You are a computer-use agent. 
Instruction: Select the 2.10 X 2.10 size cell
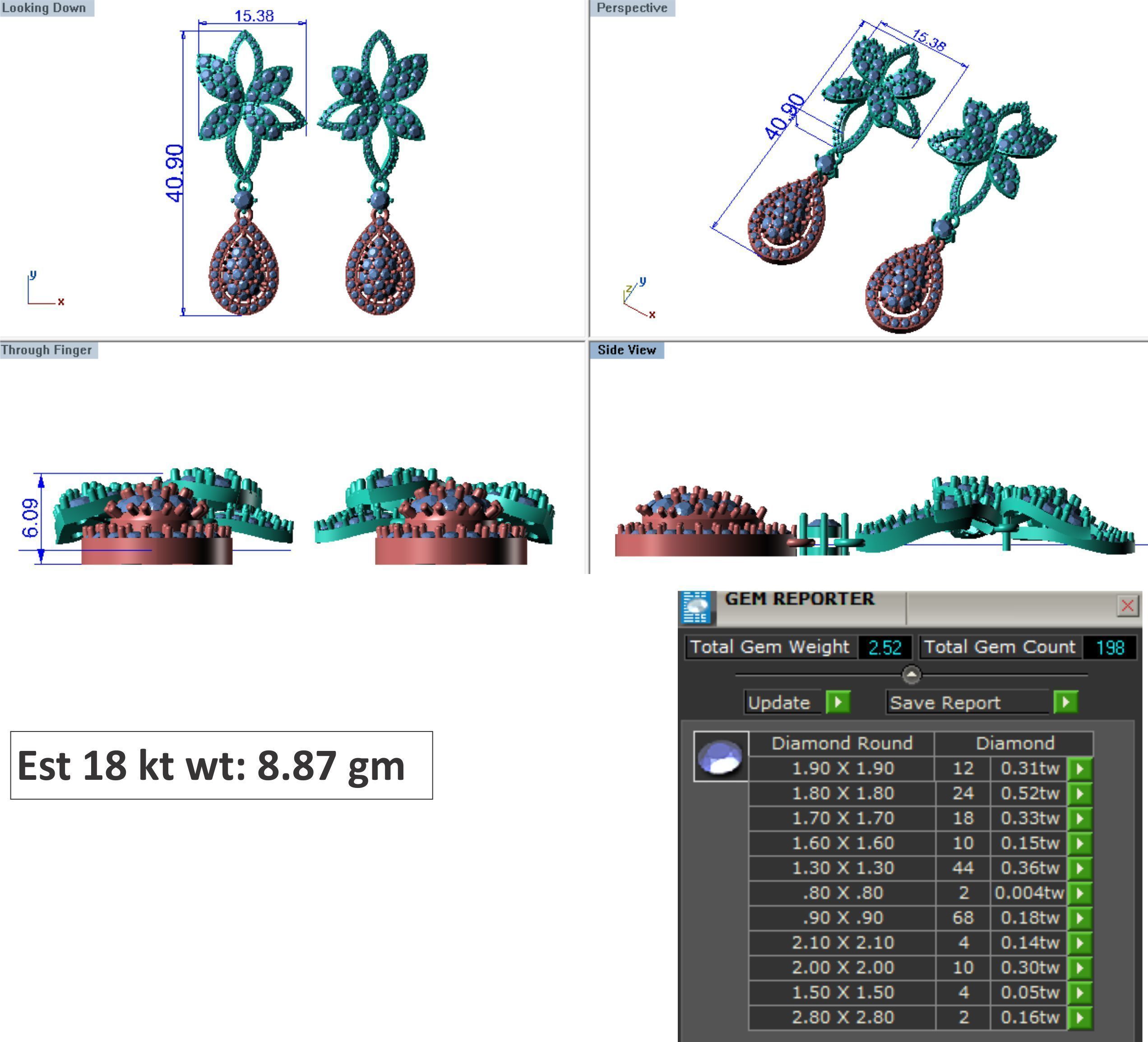(843, 942)
